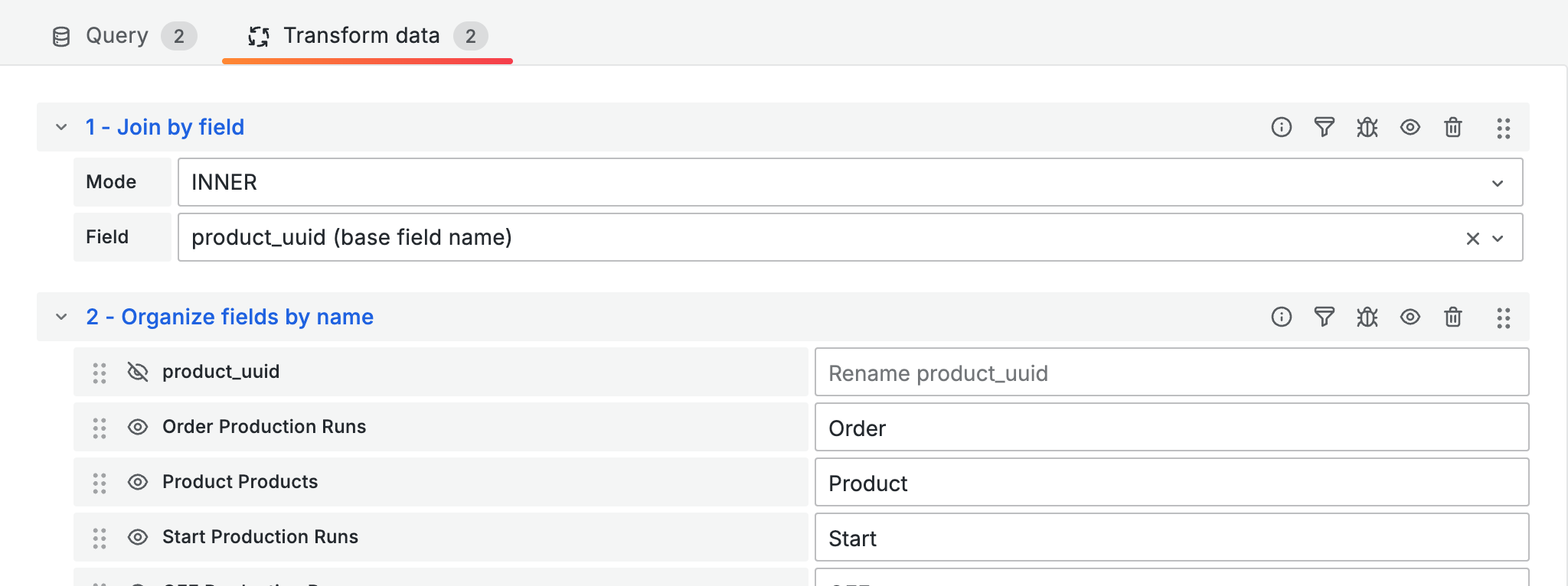Hide the Product Products field
1568x586 pixels.
[x=138, y=482]
